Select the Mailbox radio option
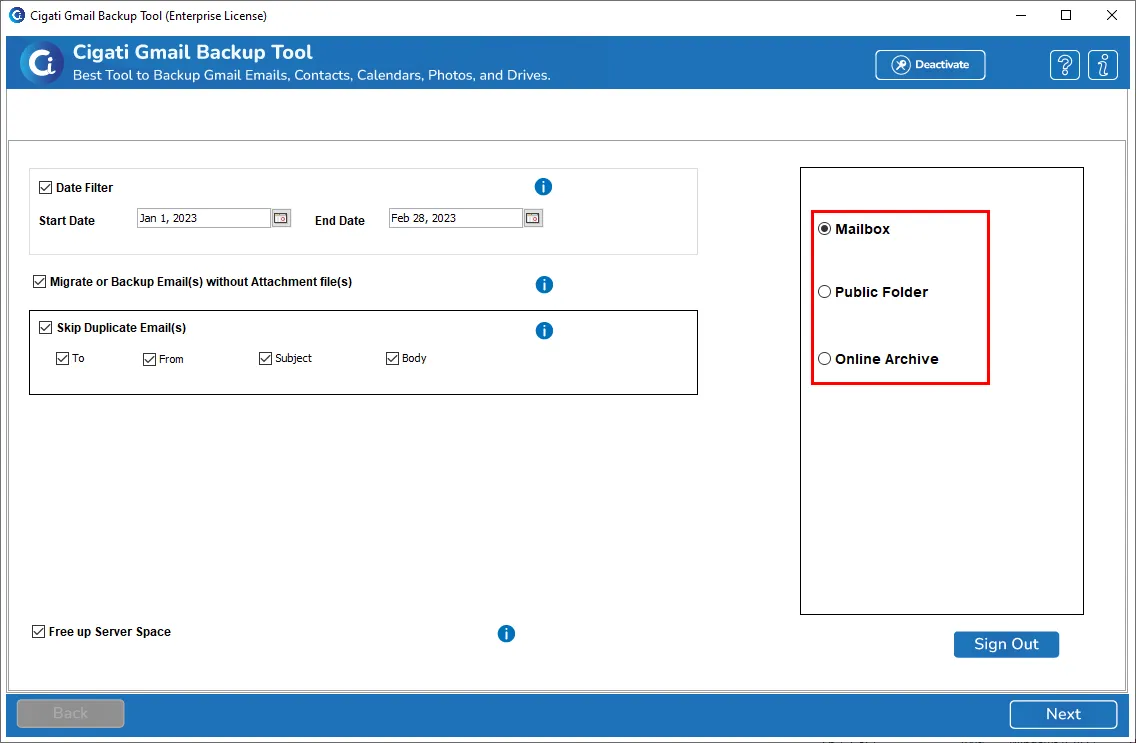 click(824, 229)
